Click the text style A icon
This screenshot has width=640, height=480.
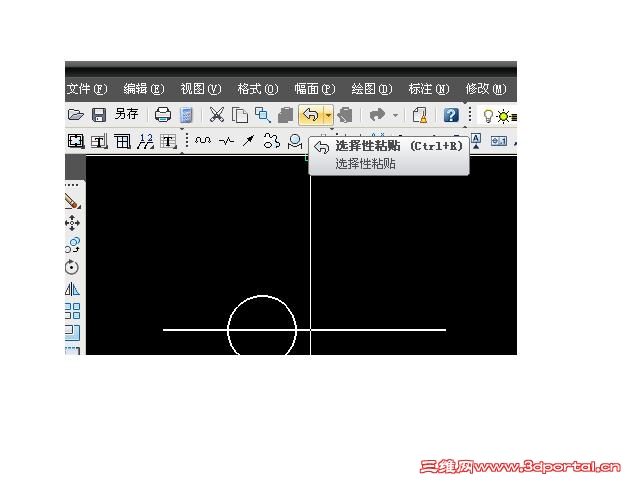[x=476, y=141]
